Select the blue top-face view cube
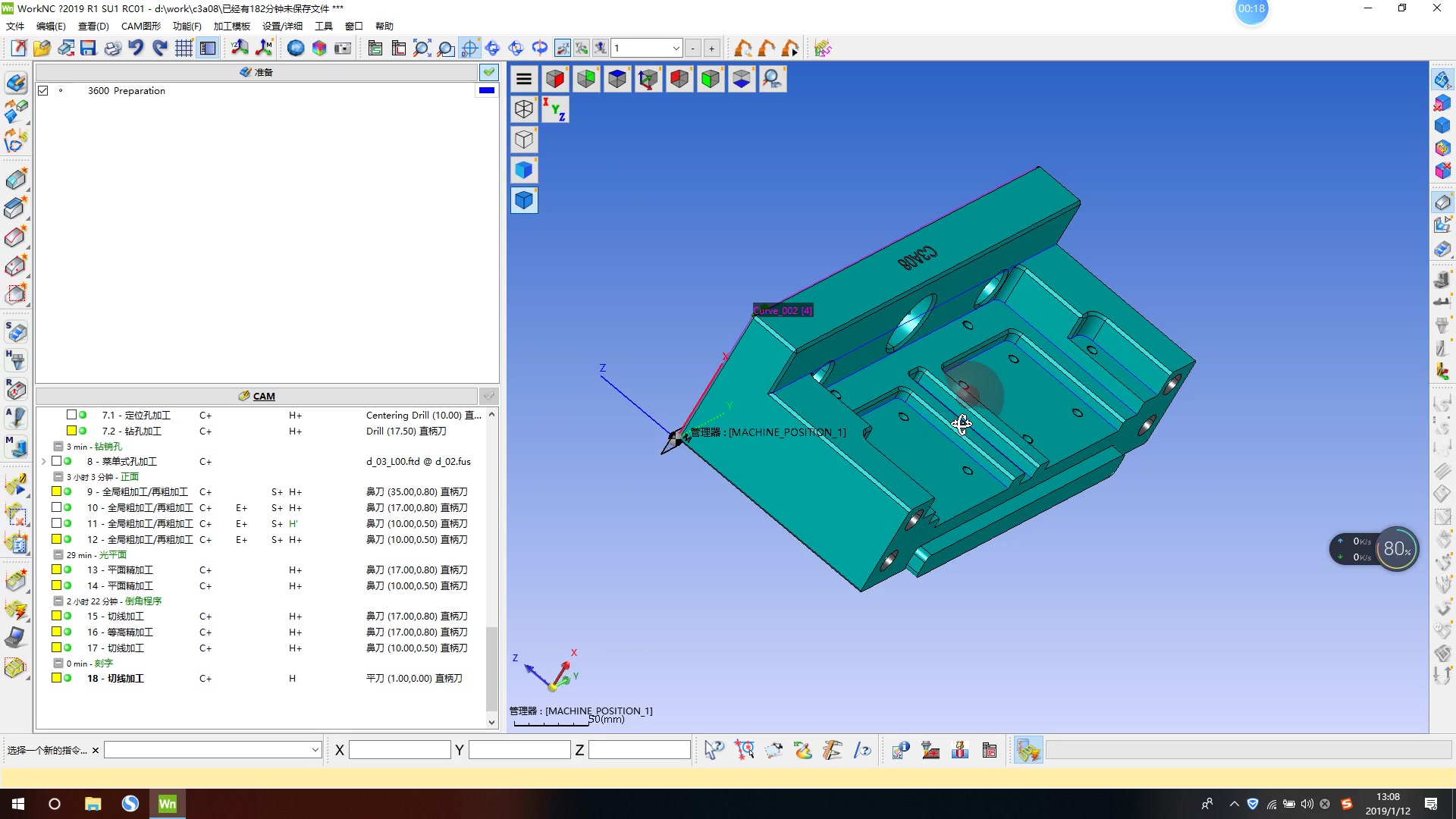1456x819 pixels. click(x=617, y=79)
